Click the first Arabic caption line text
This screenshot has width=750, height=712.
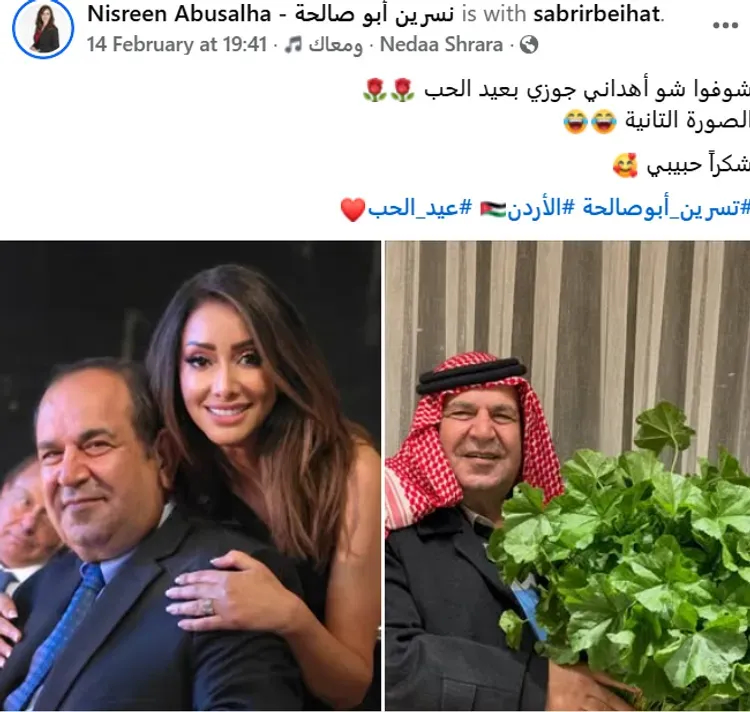pos(586,90)
